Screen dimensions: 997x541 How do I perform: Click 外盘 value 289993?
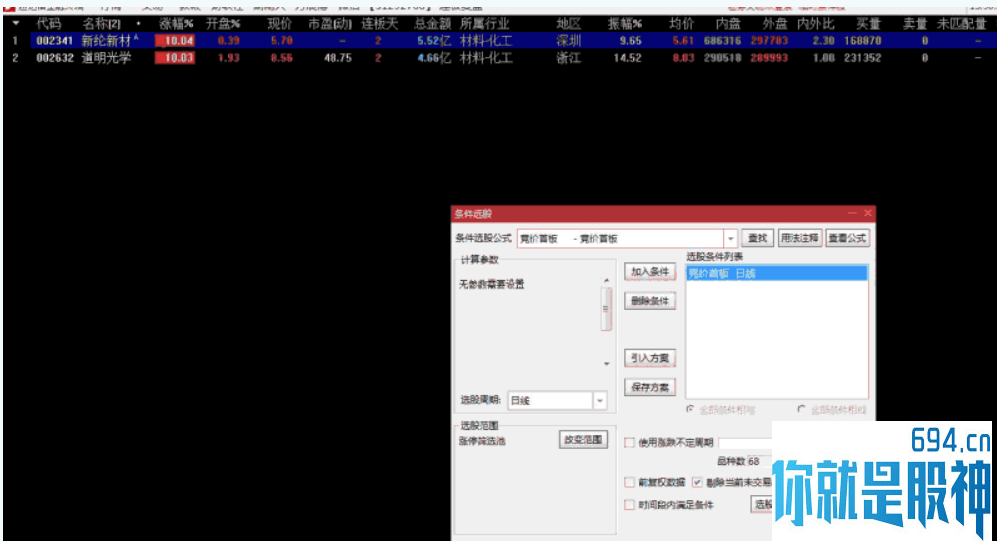click(769, 58)
